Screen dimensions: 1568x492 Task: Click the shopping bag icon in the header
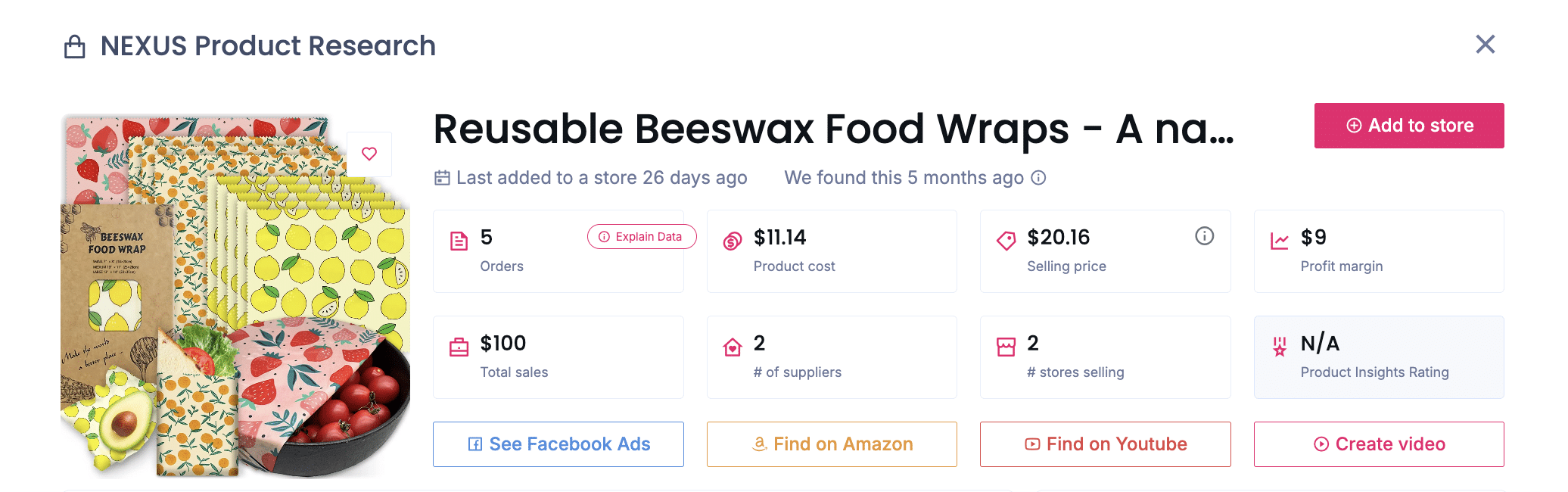(x=74, y=45)
